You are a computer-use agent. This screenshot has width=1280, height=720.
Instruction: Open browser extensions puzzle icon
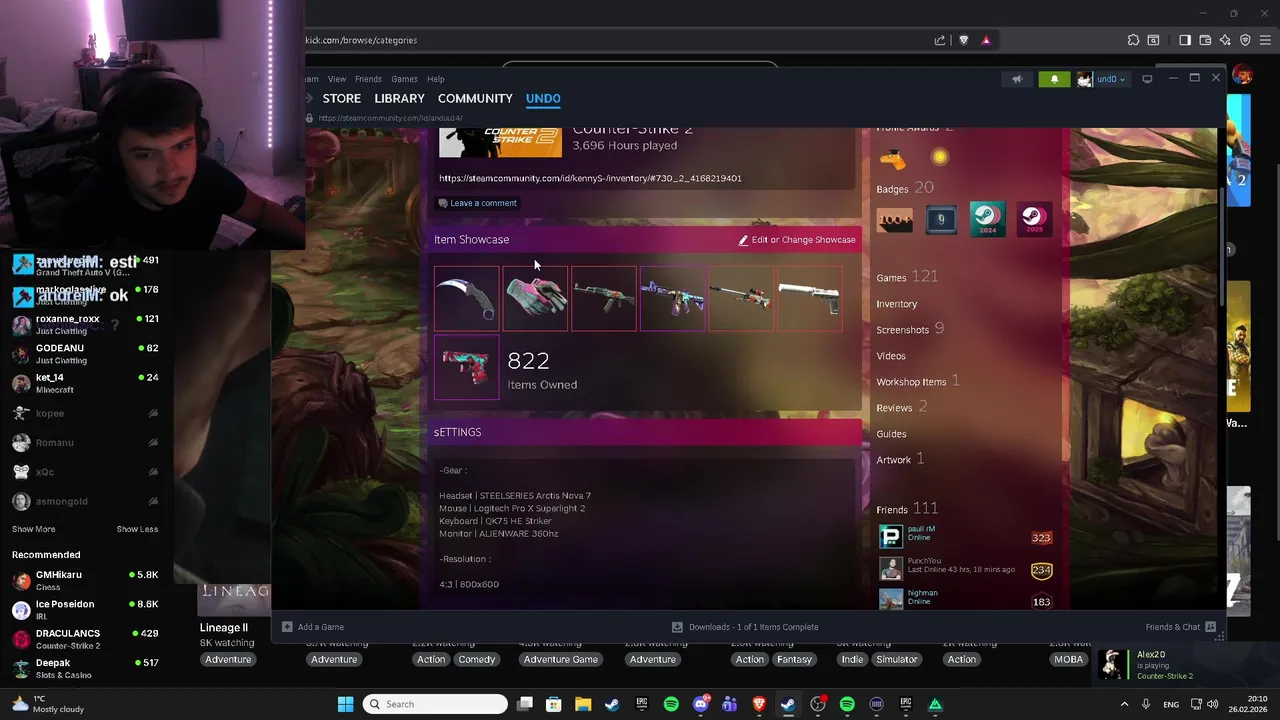click(x=1133, y=40)
